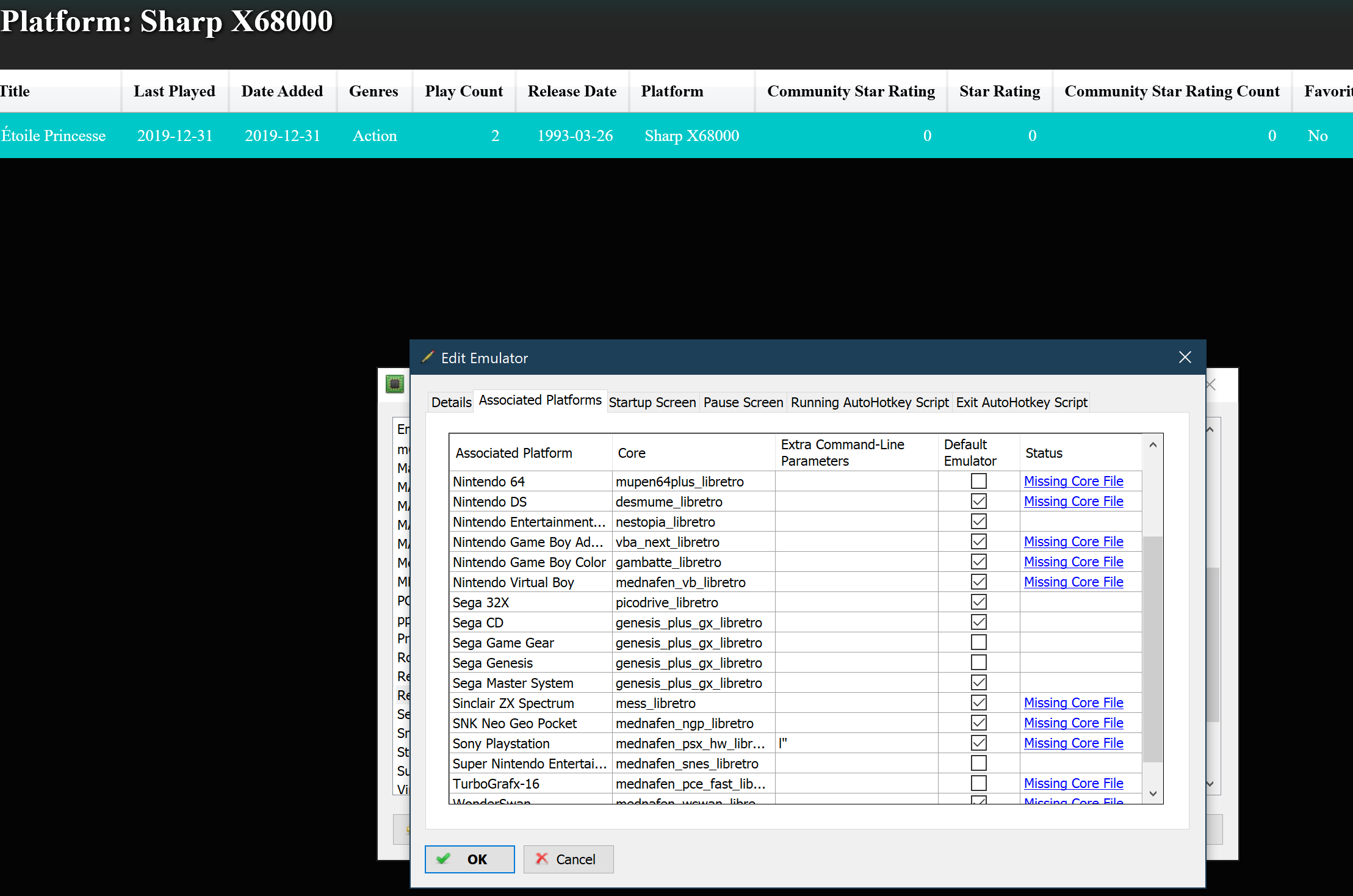
Task: Toggle default emulator for Sony Playstation
Action: (x=978, y=743)
